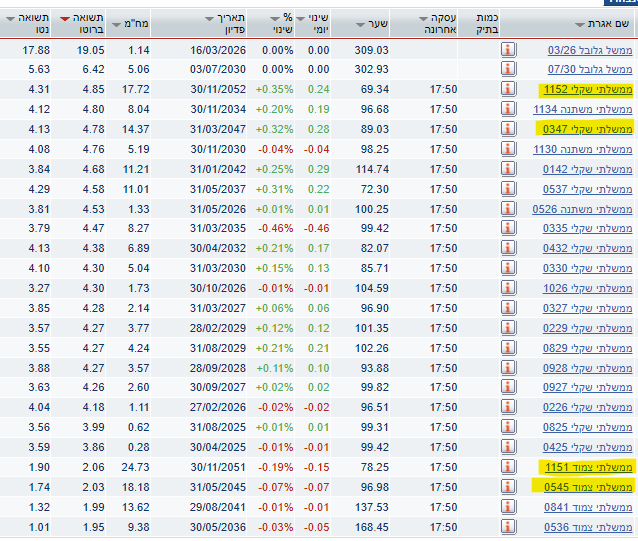Click info icon beside ממשלתי שקלי 0432
This screenshot has width=638, height=541.
[x=508, y=248]
